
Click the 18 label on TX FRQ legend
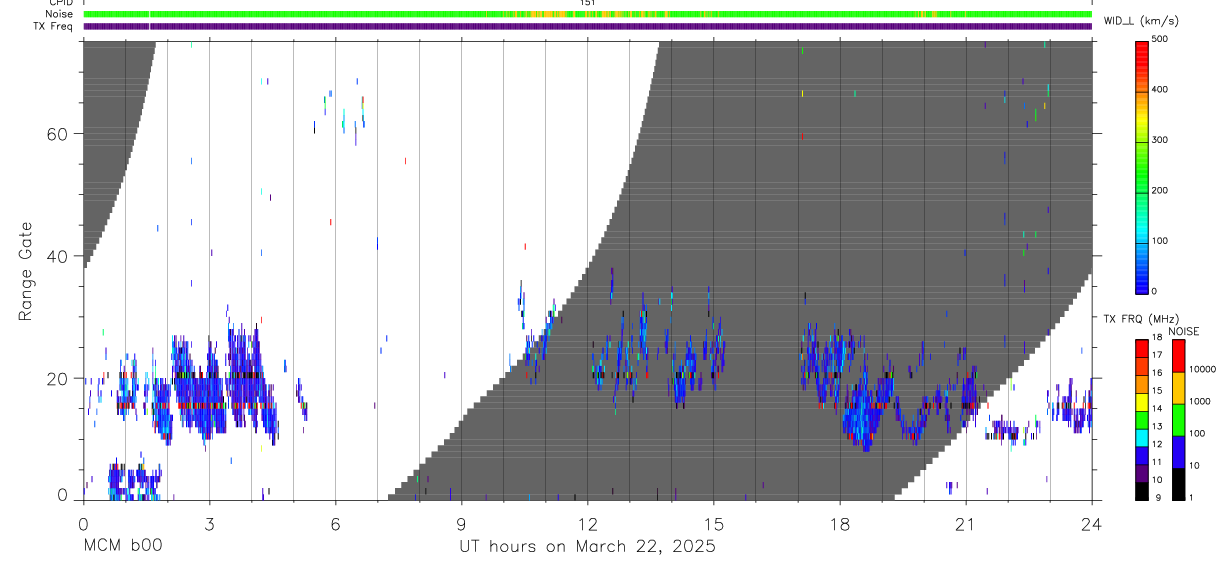click(1157, 337)
